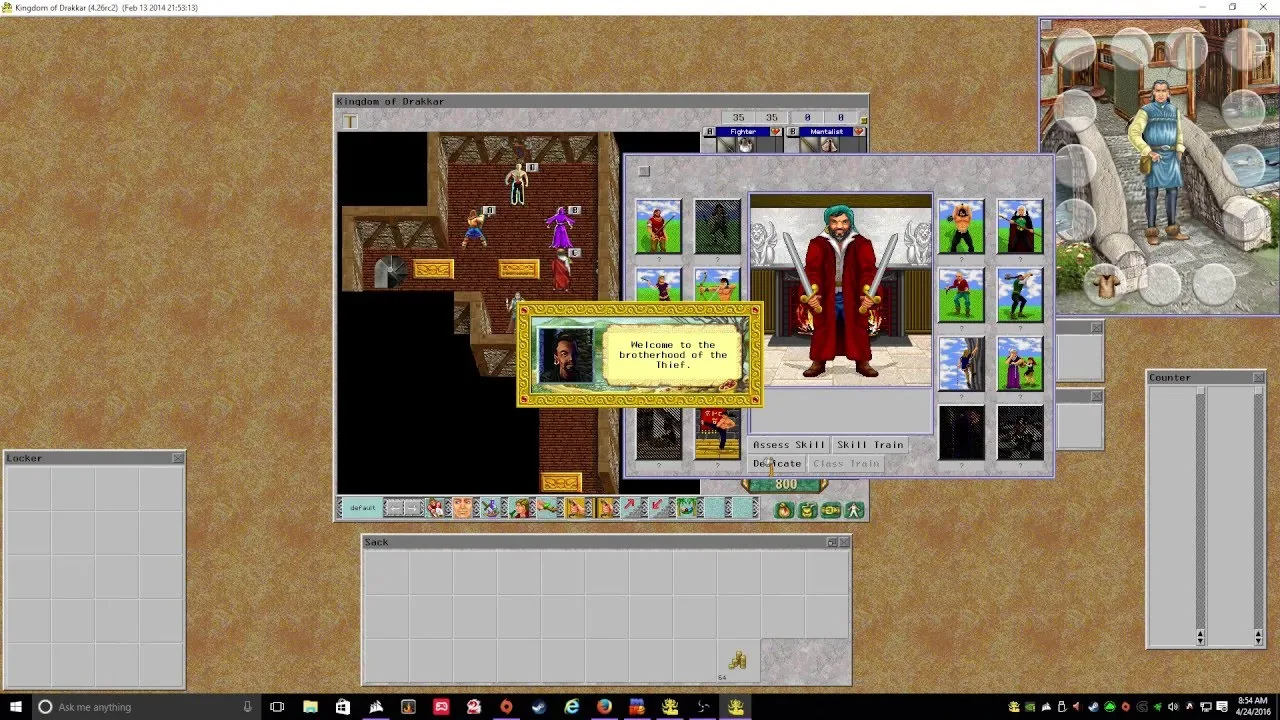
Task: Open Firefox from the taskbar
Action: (x=604, y=707)
